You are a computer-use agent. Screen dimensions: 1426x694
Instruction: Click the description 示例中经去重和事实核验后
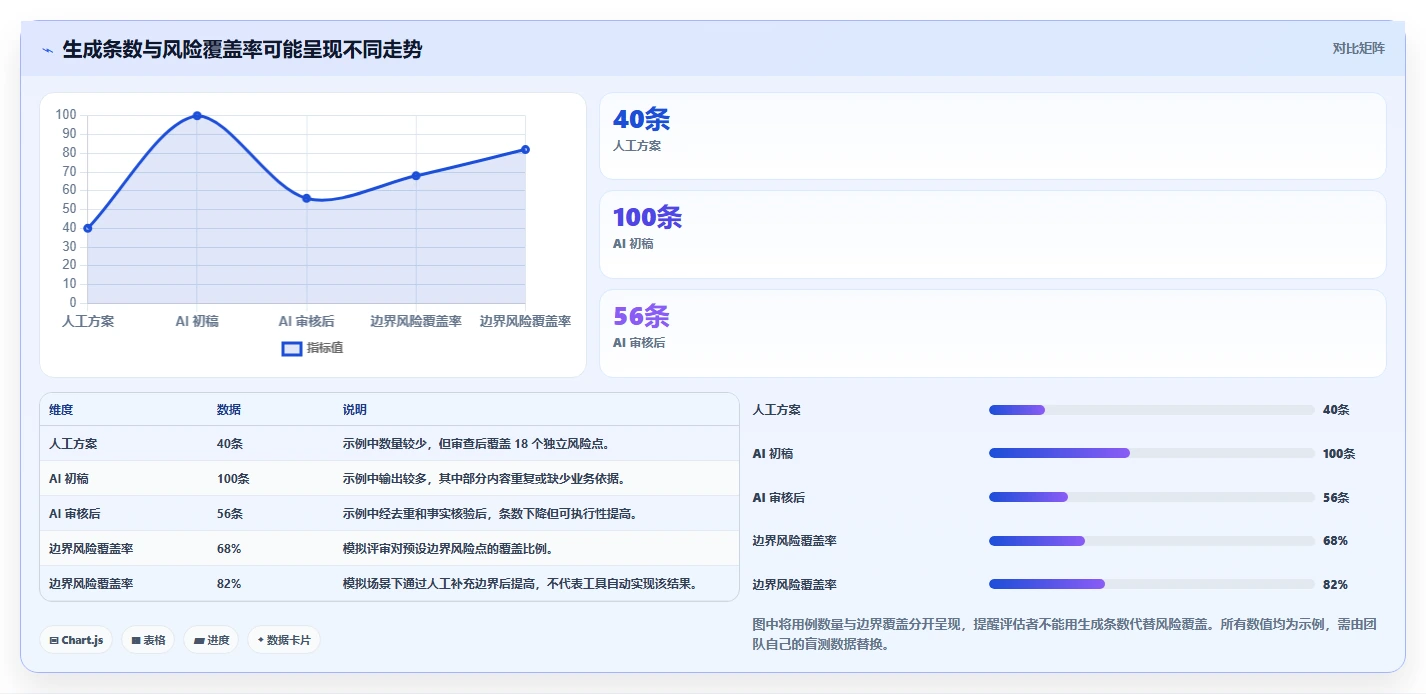[x=490, y=514]
